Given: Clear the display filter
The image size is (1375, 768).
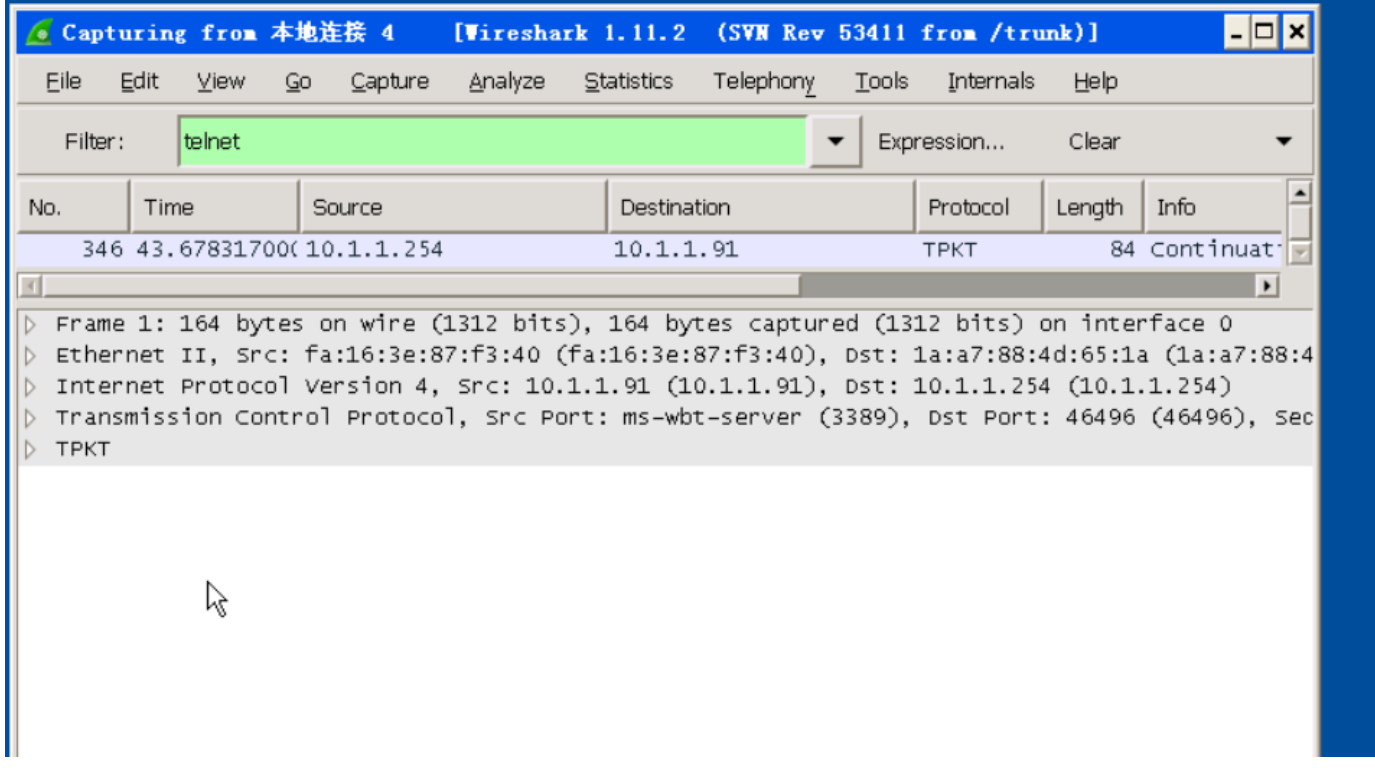Looking at the screenshot, I should pyautogui.click(x=1094, y=142).
